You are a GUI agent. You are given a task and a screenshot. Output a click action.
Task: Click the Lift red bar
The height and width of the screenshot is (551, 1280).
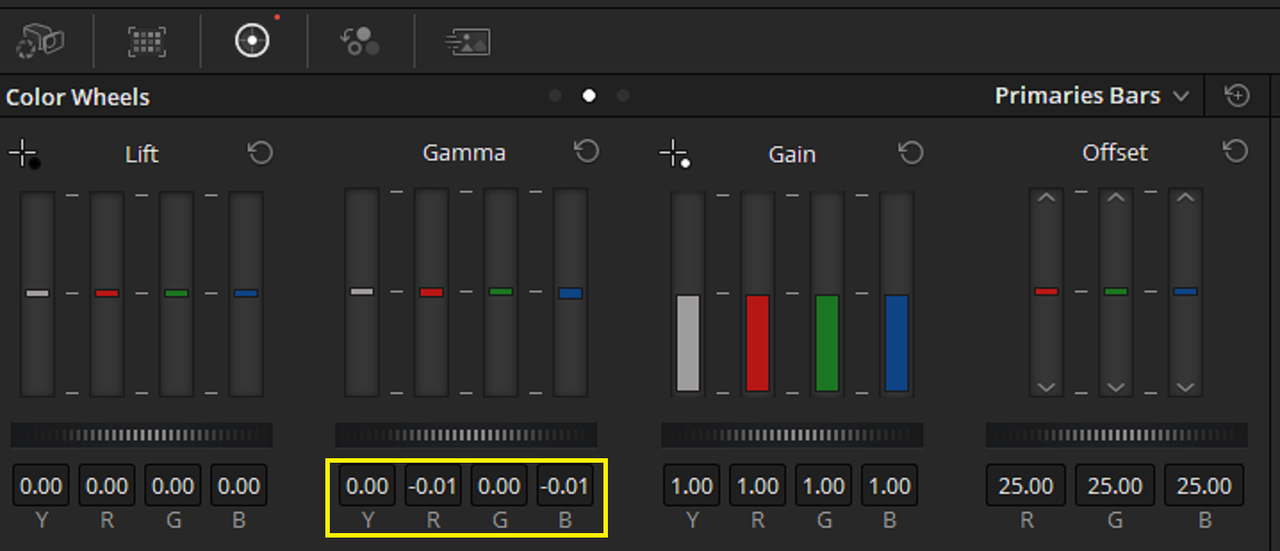click(x=107, y=294)
